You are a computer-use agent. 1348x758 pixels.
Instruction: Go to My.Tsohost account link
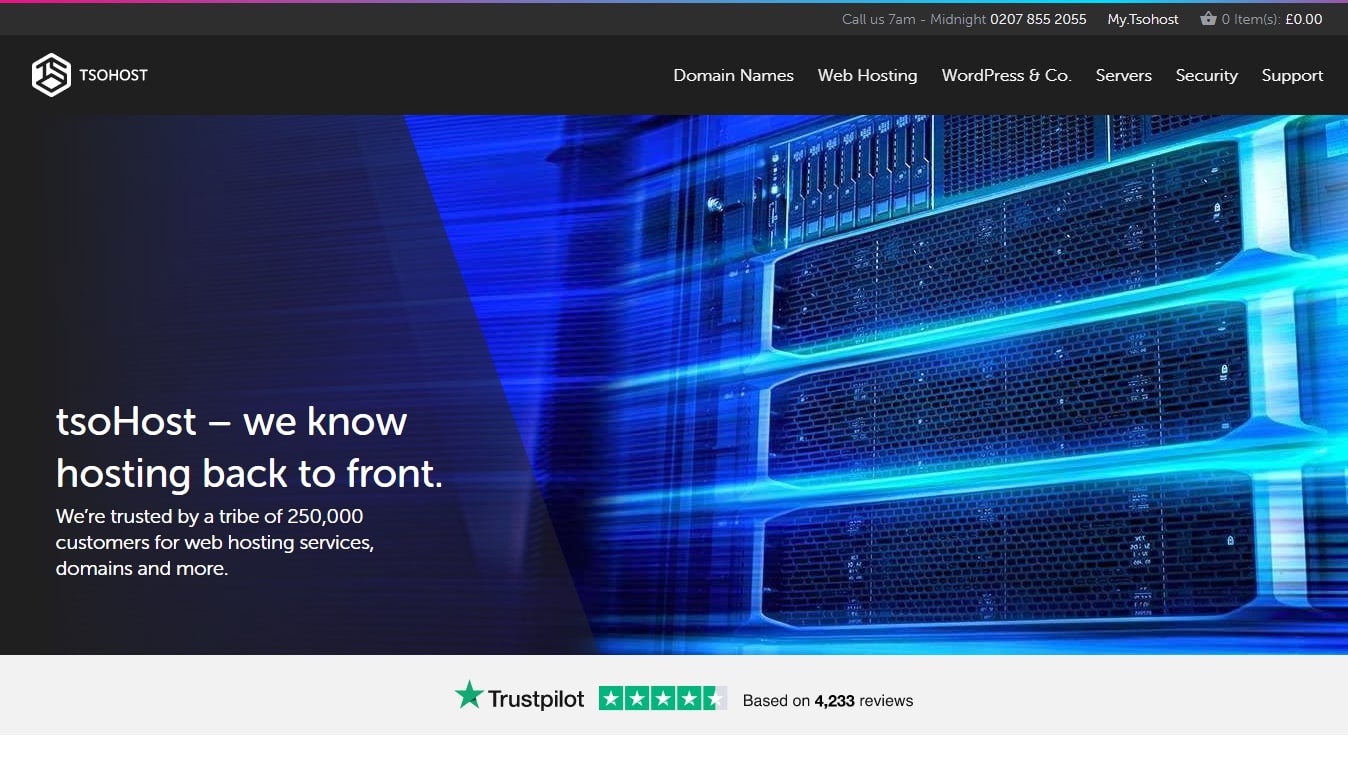[1143, 19]
